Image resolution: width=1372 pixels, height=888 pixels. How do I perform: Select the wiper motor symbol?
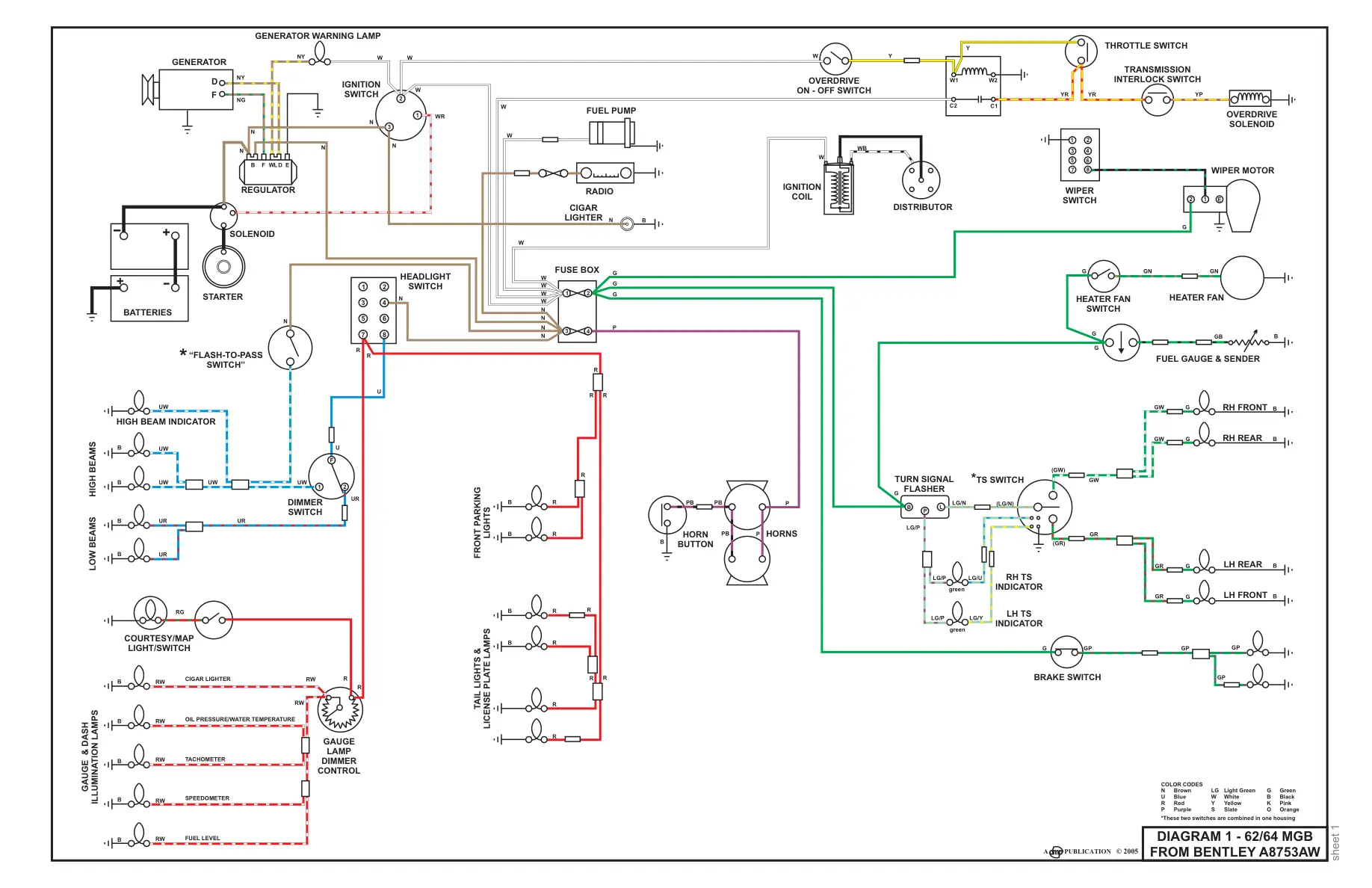[1223, 206]
